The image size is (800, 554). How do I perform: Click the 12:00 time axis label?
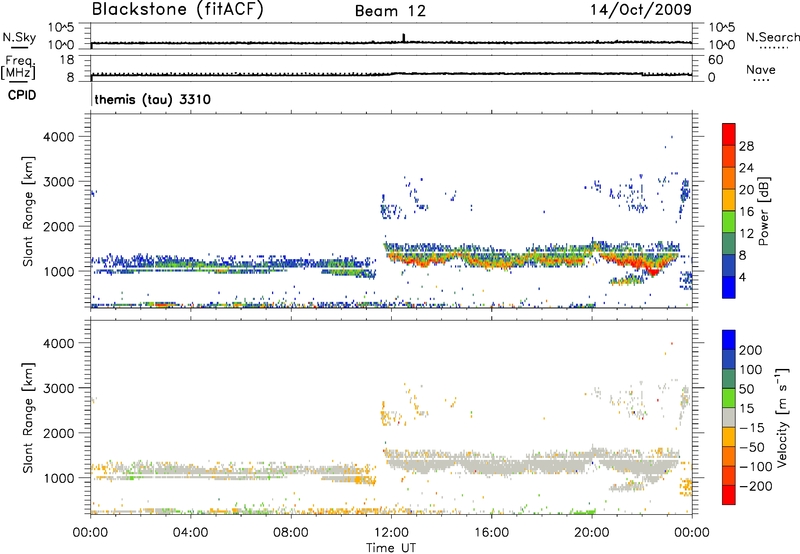[391, 533]
